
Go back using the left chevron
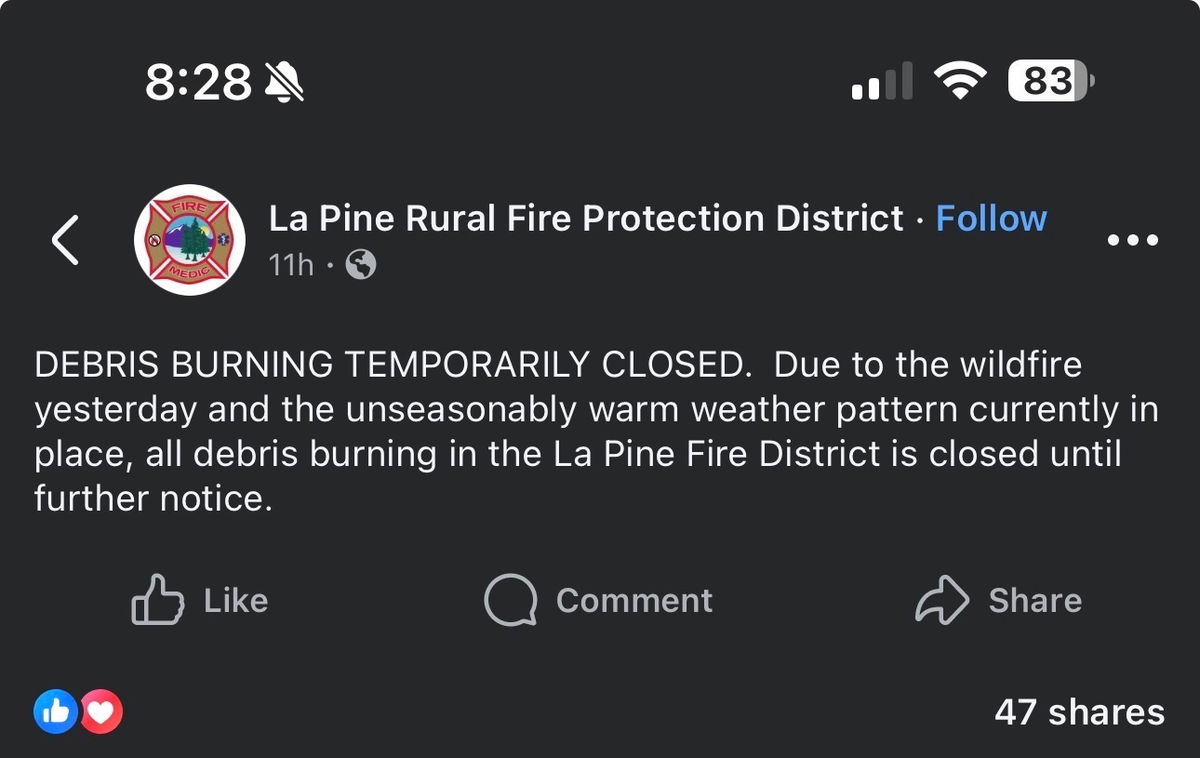65,240
